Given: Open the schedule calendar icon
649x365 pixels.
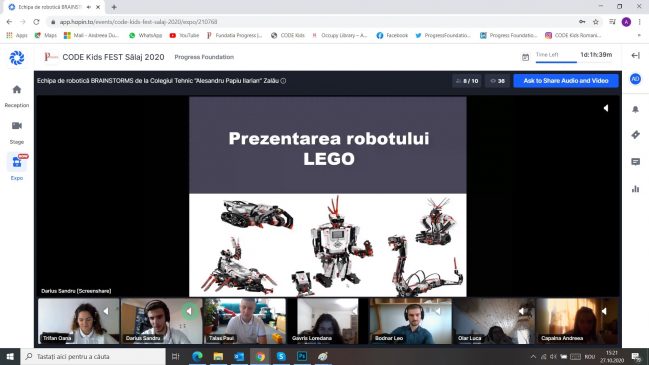Looking at the screenshot, I should [525, 57].
